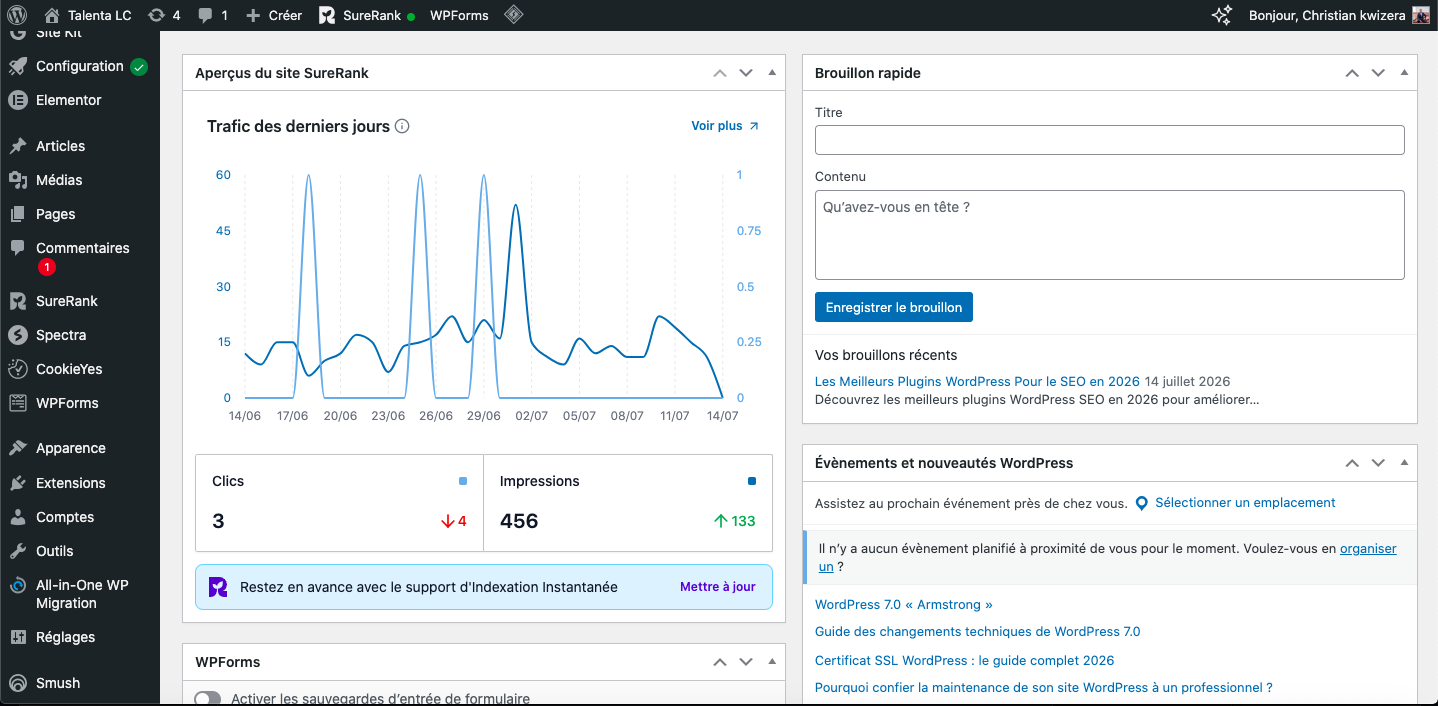Click Mettre à jour in indexation banner
This screenshot has height=706, width=1438.
[718, 587]
